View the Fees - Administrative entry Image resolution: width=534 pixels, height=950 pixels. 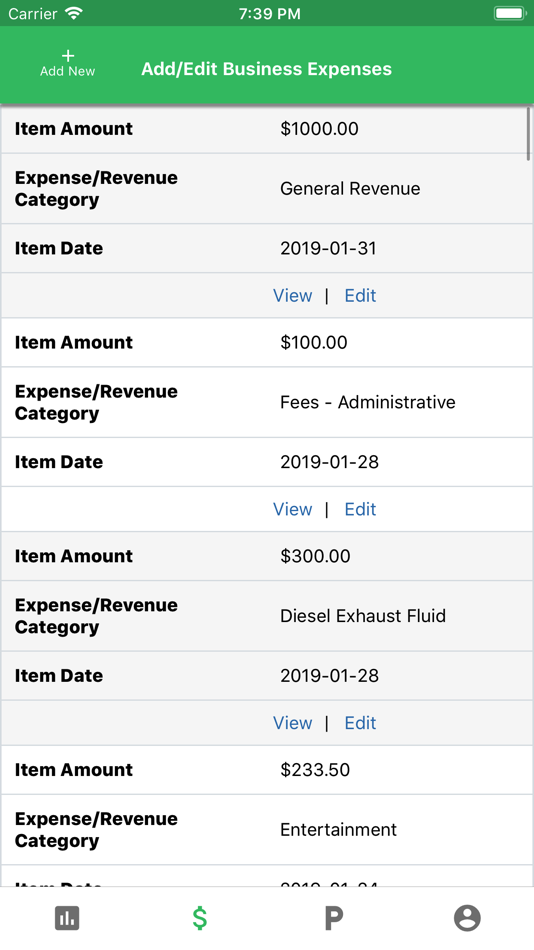pos(293,510)
